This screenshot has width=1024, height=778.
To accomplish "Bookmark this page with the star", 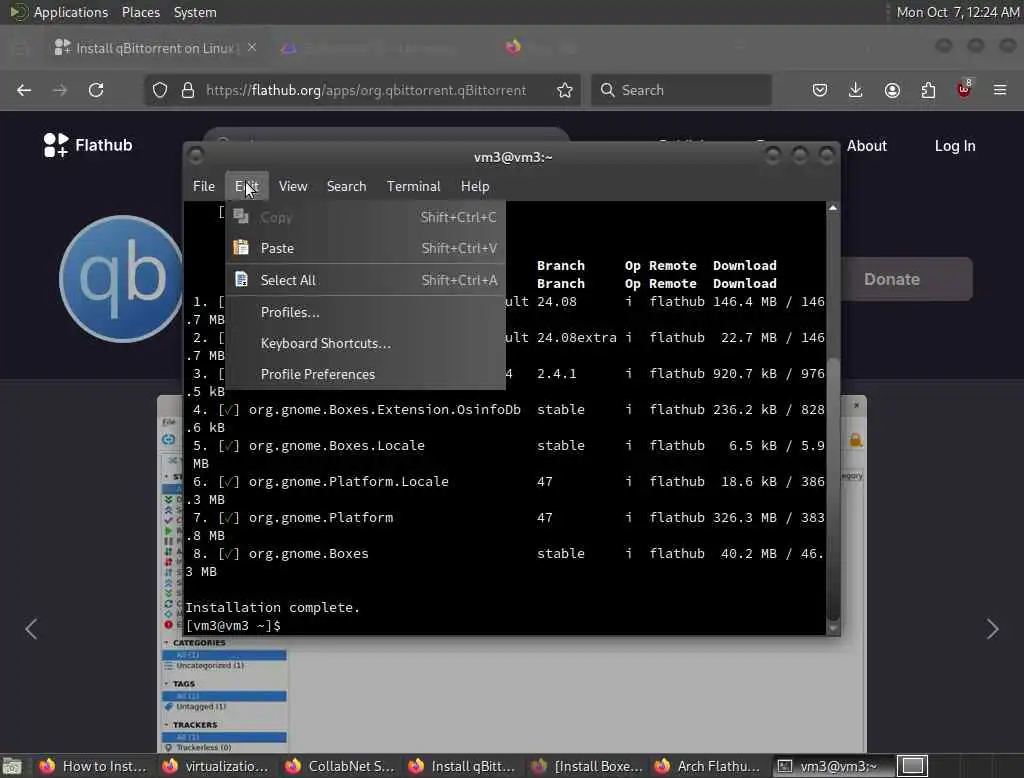I will [x=565, y=90].
